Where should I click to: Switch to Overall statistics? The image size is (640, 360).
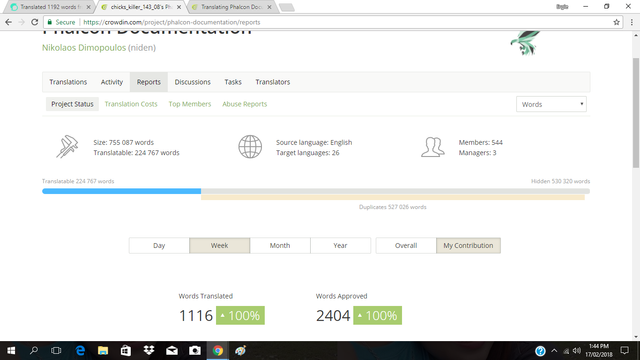point(406,246)
